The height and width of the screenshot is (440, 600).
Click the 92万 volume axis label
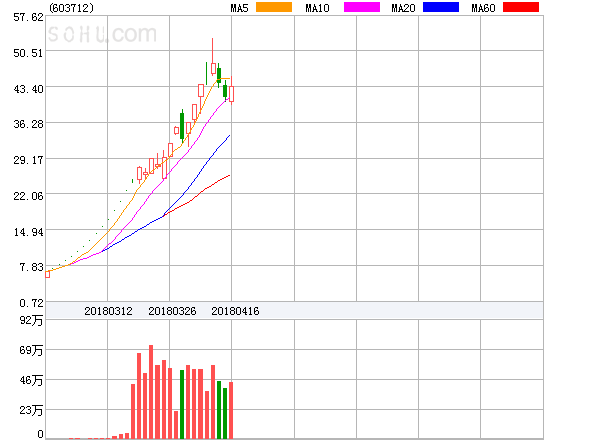(31, 320)
